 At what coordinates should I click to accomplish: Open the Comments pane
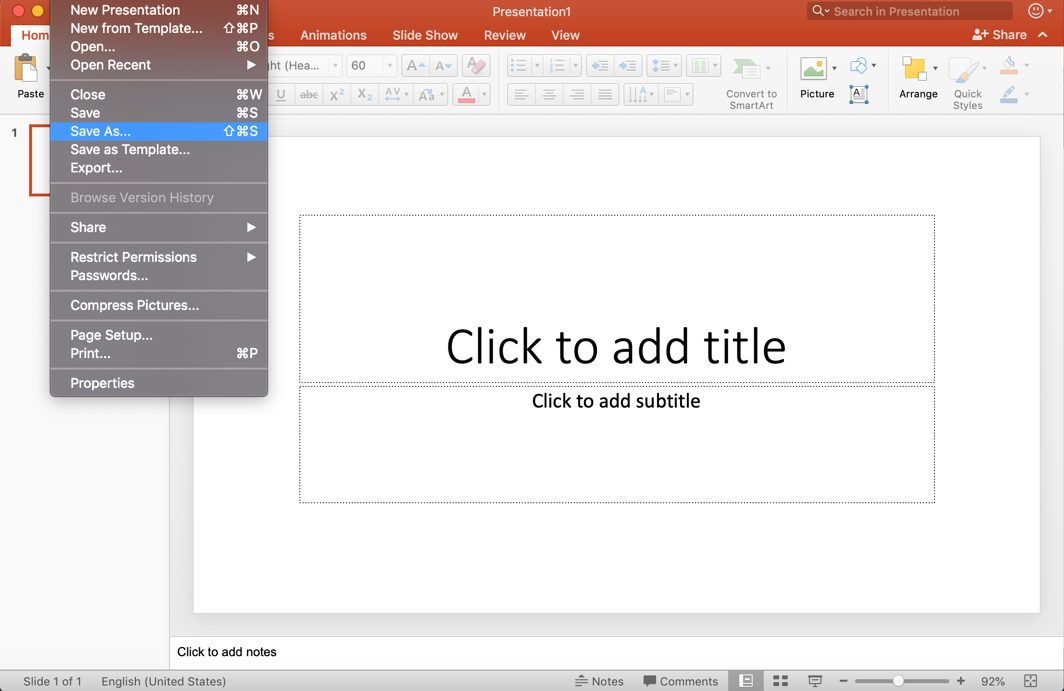[x=681, y=680]
